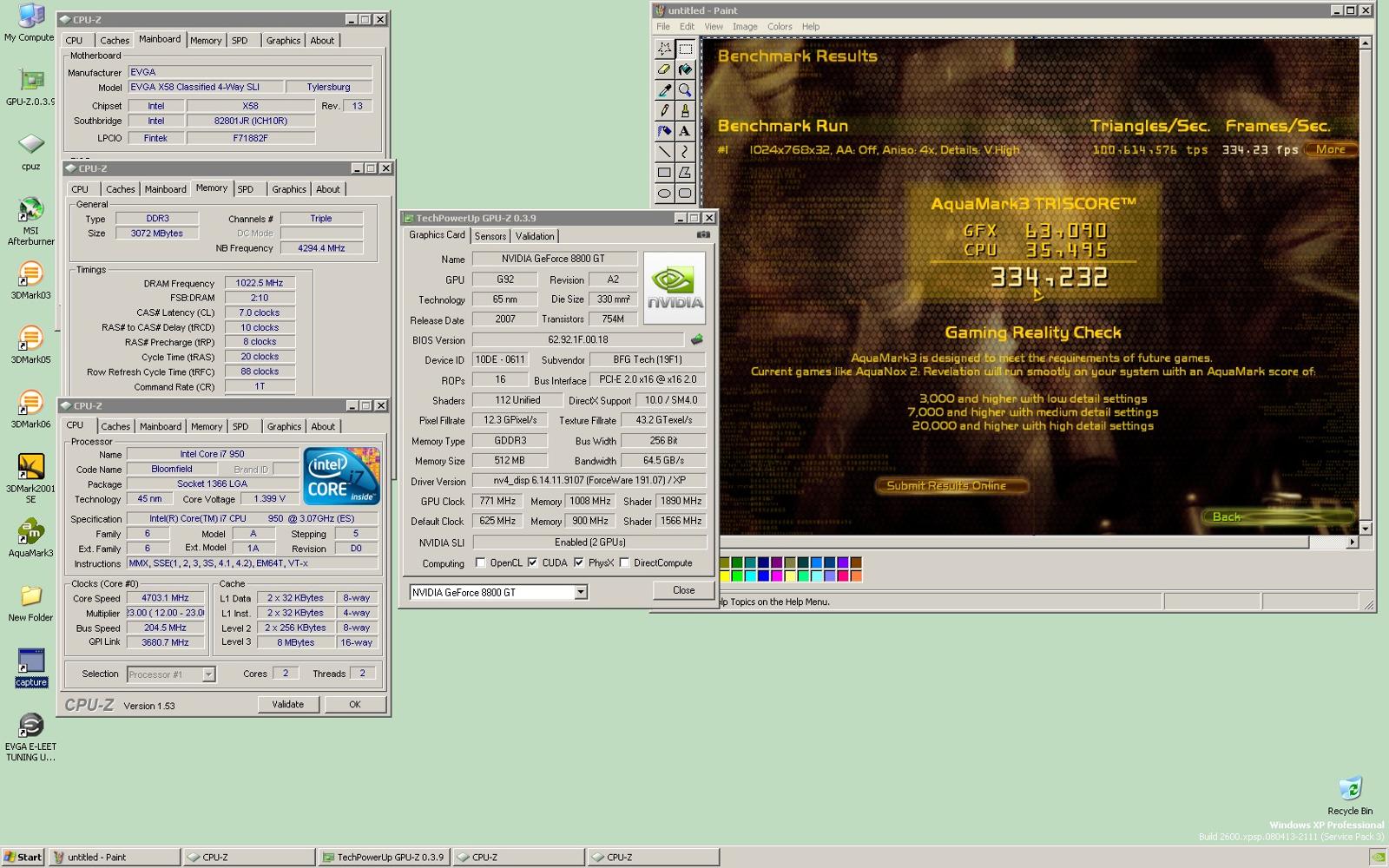Open About tab in the middle CPU-Z Memory window

328,189
